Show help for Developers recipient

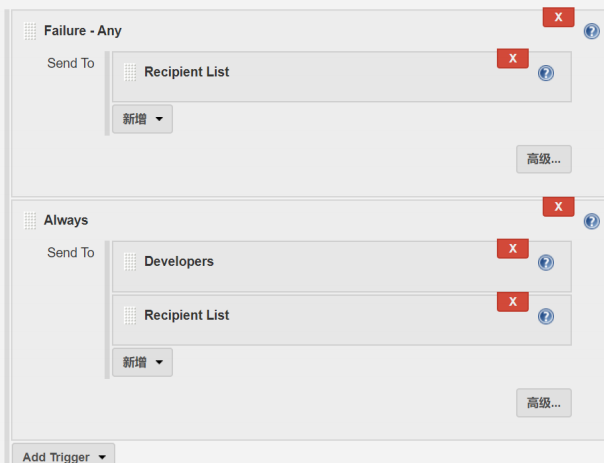pyautogui.click(x=545, y=263)
